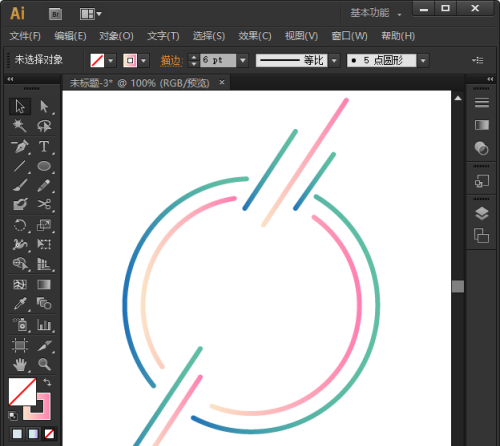This screenshot has width=500, height=446.
Task: Select the Type tool
Action: [44, 146]
